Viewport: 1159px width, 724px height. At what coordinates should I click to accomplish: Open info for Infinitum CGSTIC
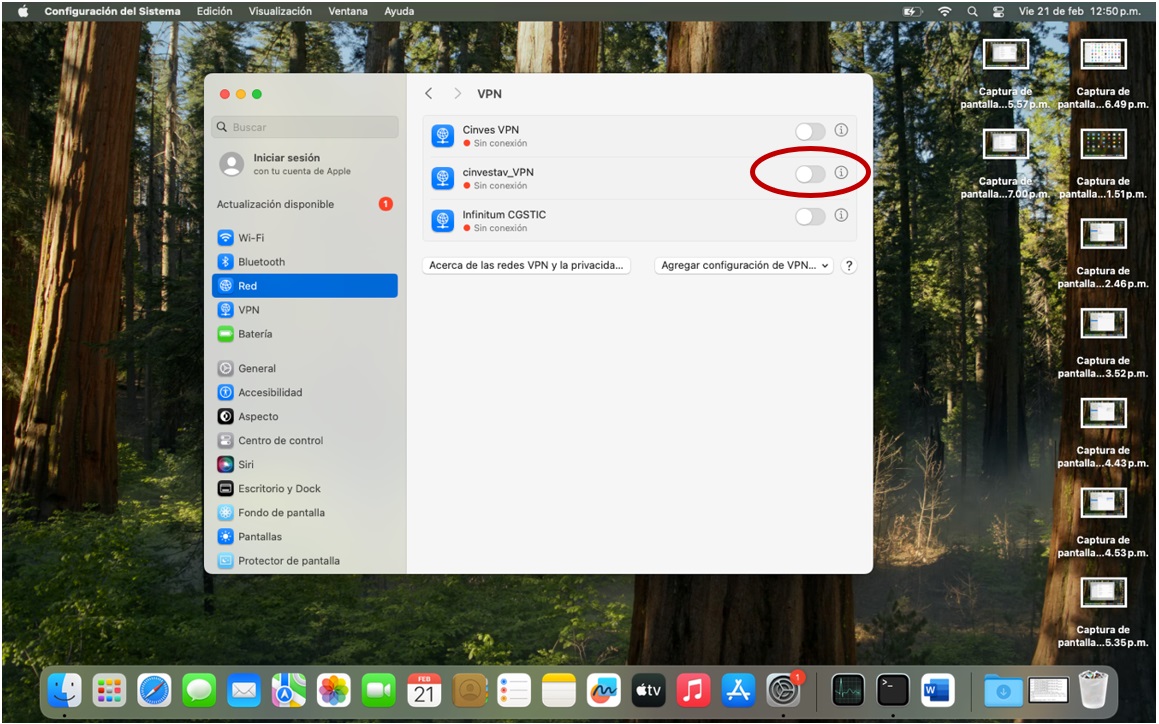pyautogui.click(x=841, y=215)
